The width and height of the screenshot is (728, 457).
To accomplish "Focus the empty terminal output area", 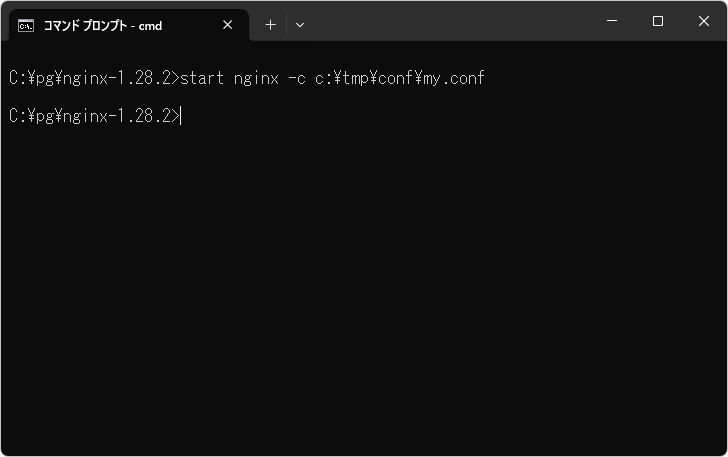I will coord(364,290).
